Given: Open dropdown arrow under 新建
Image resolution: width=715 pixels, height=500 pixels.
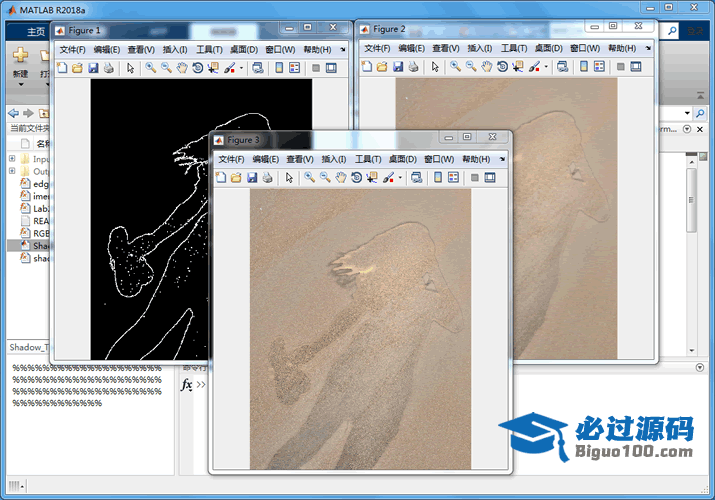Looking at the screenshot, I should [21, 85].
